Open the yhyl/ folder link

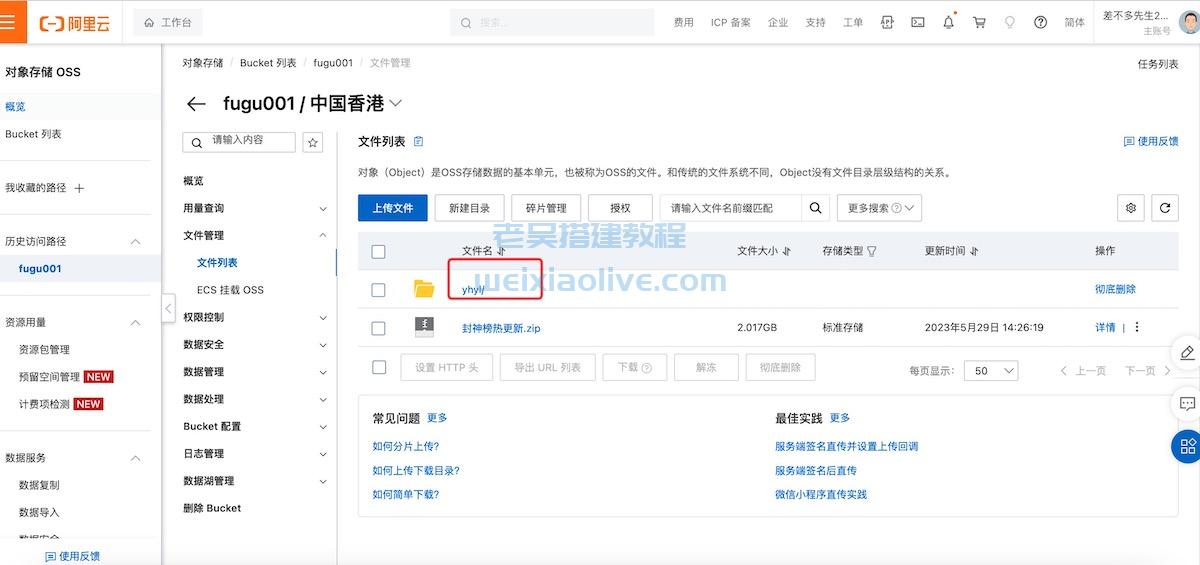click(473, 290)
